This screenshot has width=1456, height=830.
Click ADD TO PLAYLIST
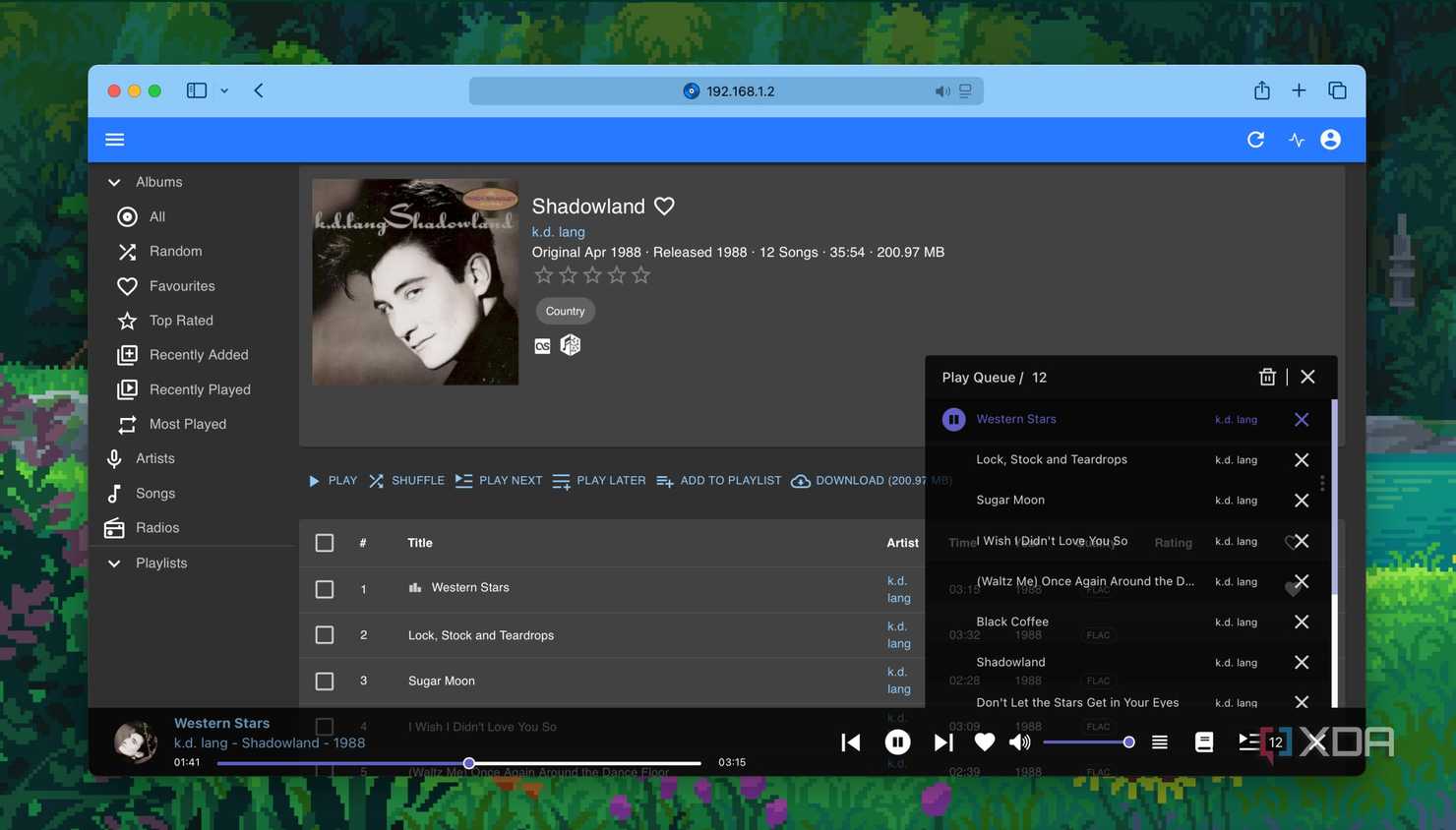click(x=718, y=481)
